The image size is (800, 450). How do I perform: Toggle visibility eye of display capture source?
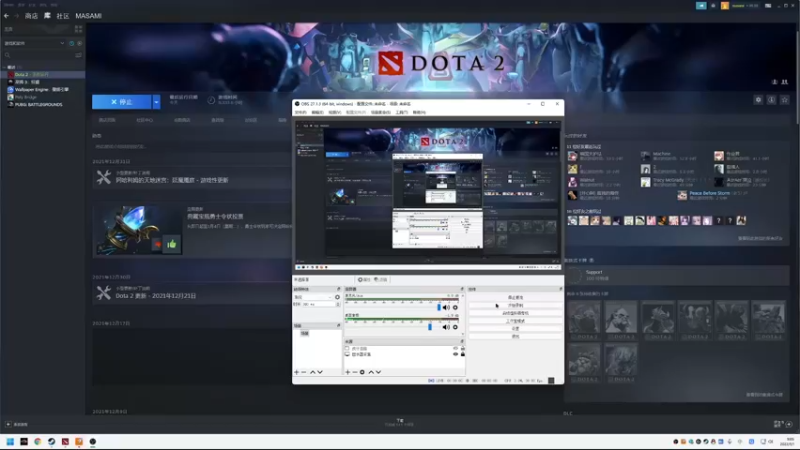pos(456,354)
